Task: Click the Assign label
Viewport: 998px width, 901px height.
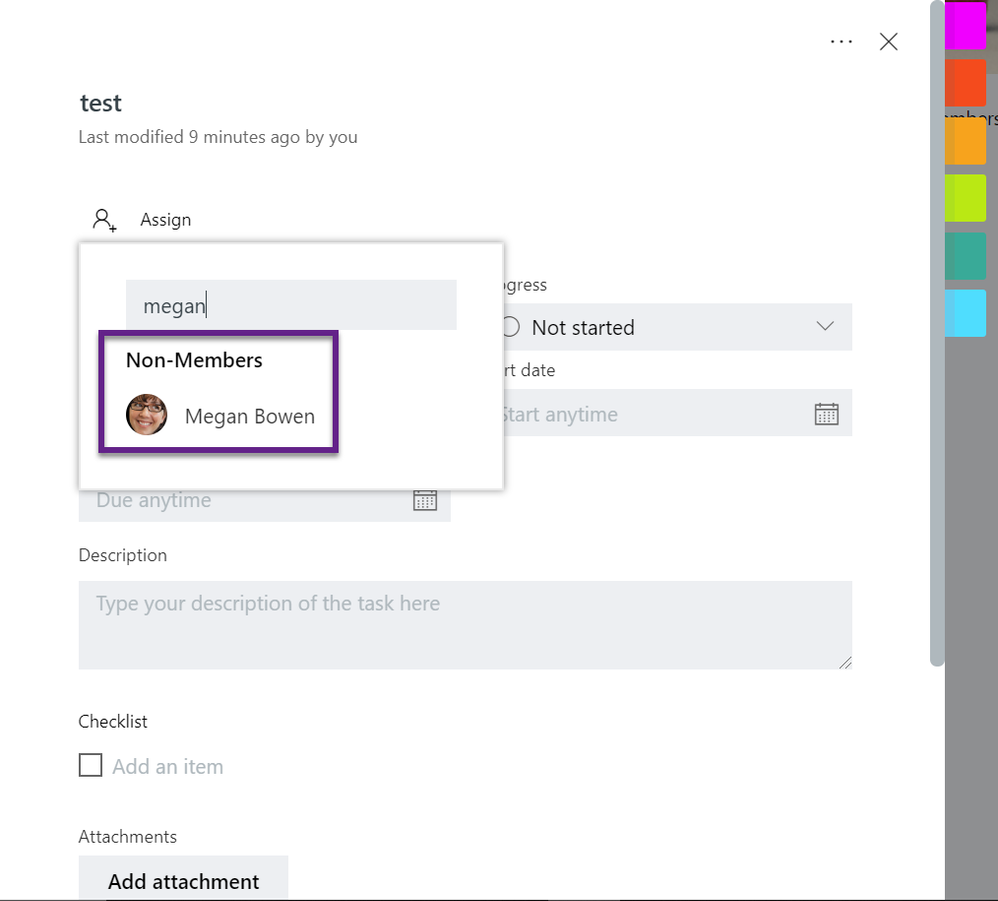Action: pos(165,220)
